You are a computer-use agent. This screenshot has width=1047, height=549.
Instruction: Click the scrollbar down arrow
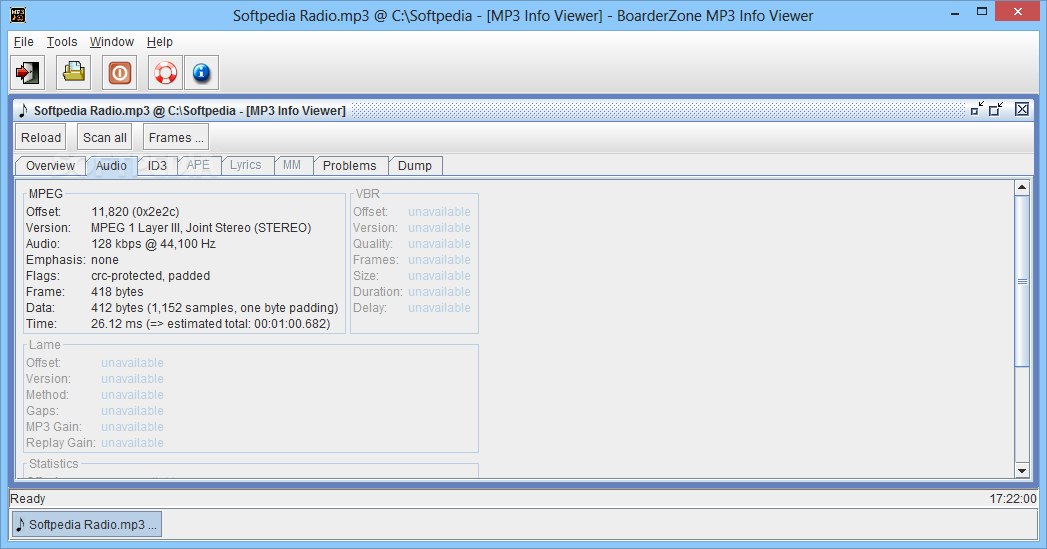pyautogui.click(x=1022, y=470)
